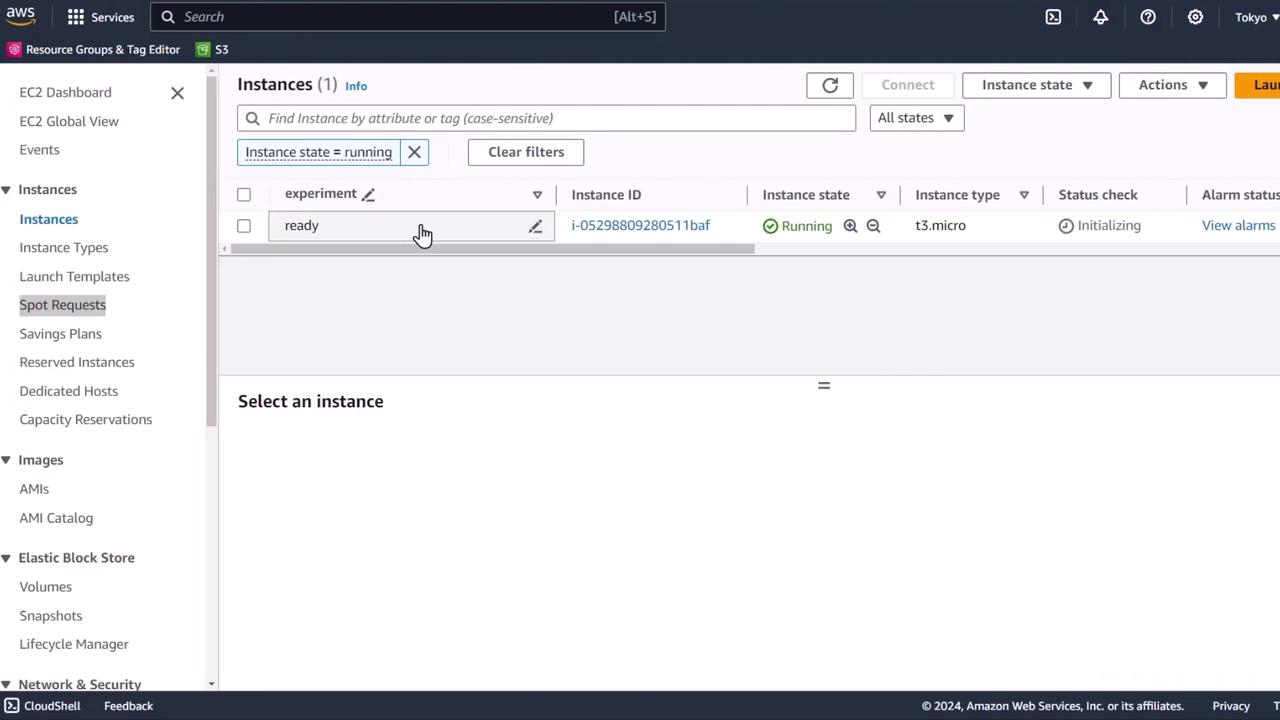Open the help question-mark menu
This screenshot has height=720, width=1280.
[1148, 17]
